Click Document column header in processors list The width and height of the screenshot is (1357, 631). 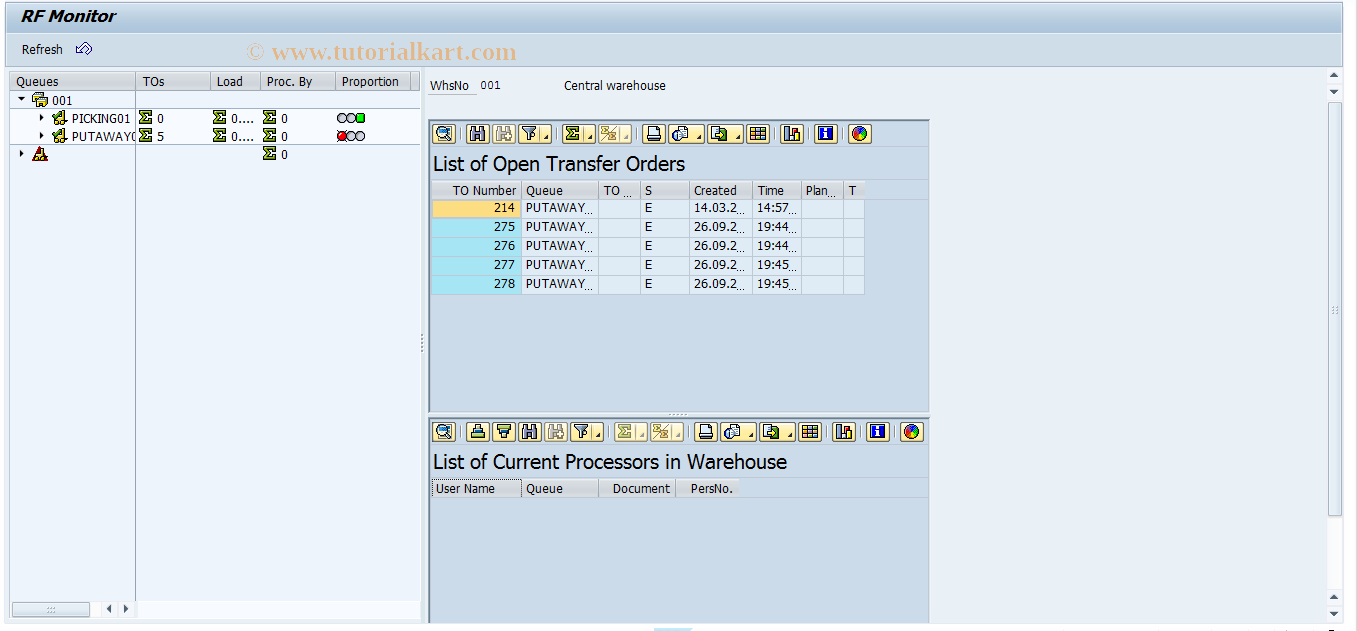point(637,489)
